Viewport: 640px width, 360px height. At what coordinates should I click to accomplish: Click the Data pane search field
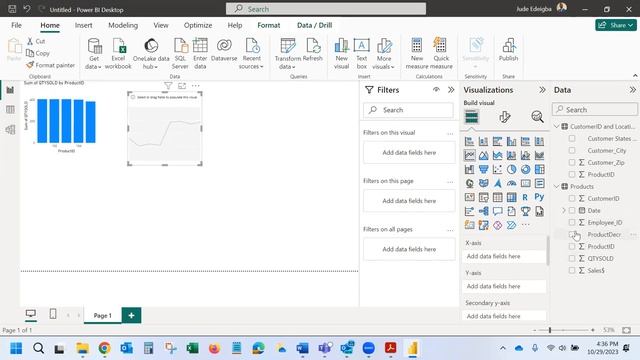(x=595, y=109)
